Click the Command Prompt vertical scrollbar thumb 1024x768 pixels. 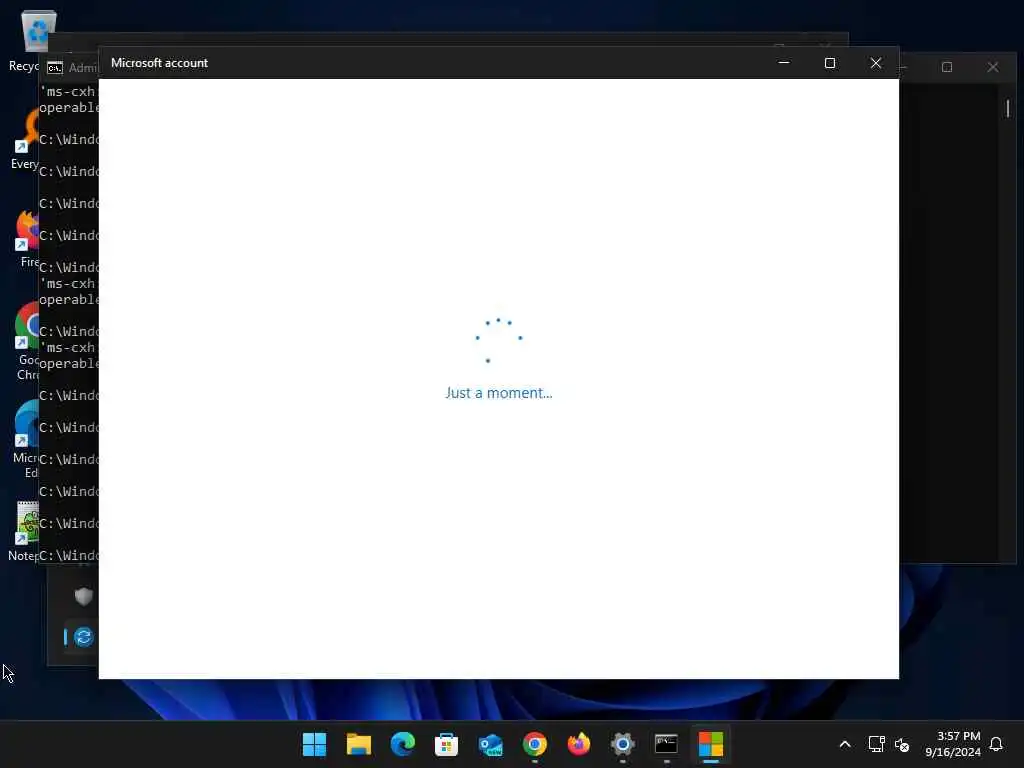point(1008,108)
